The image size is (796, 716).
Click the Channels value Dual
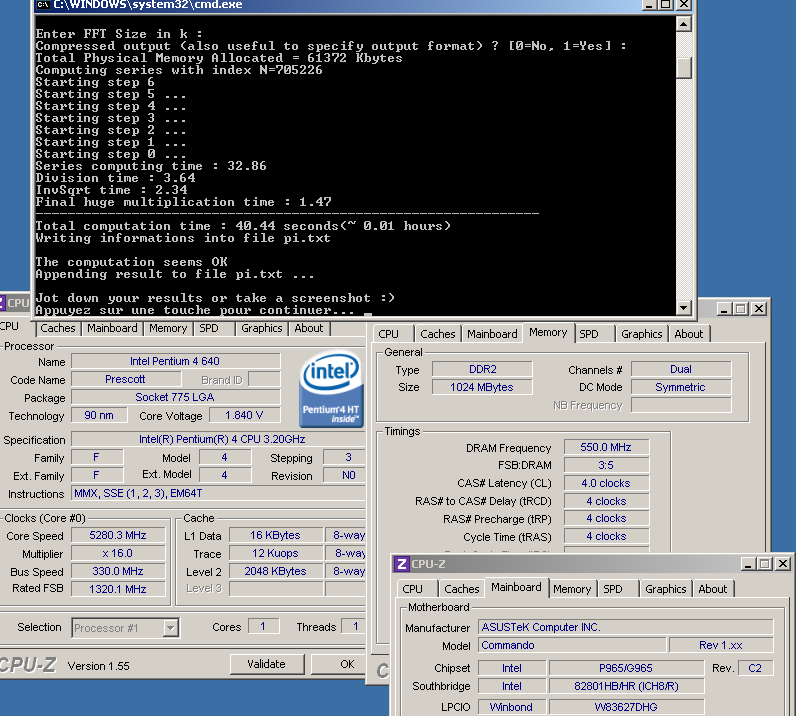[681, 369]
